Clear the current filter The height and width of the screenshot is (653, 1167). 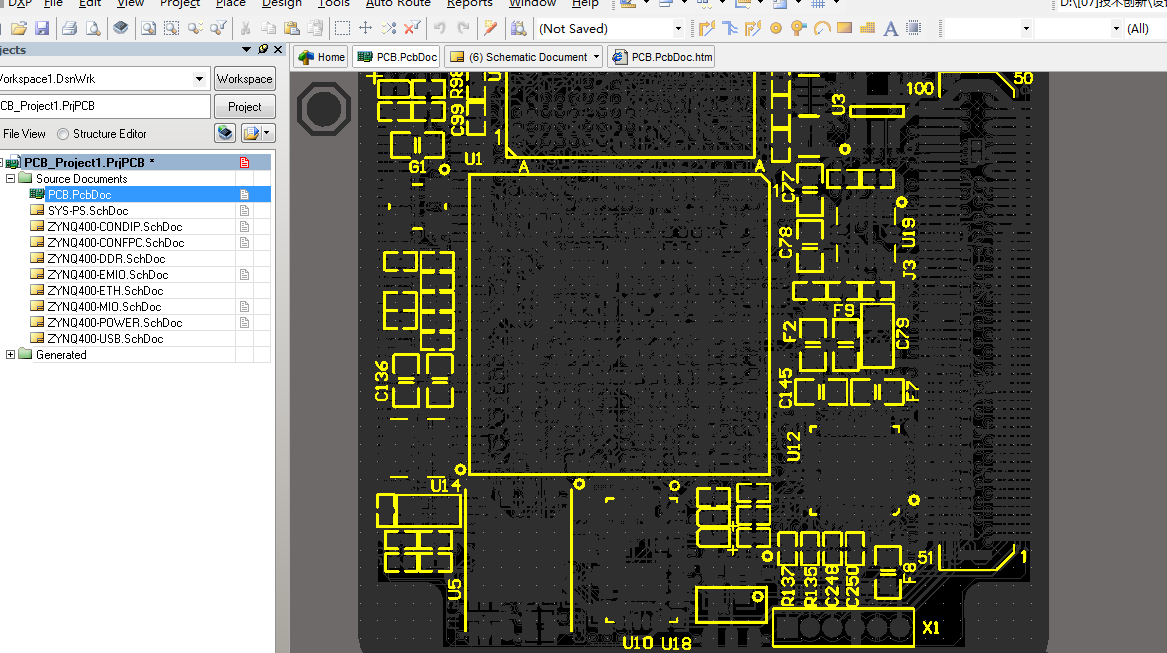412,28
